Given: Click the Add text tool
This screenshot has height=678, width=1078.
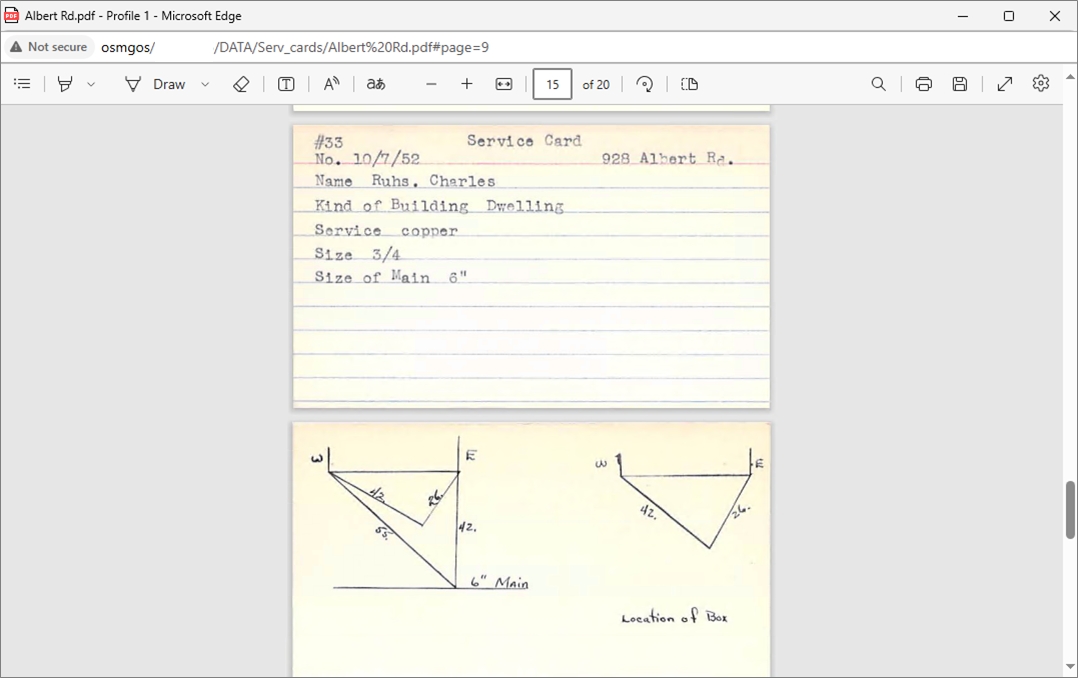Looking at the screenshot, I should [x=286, y=84].
